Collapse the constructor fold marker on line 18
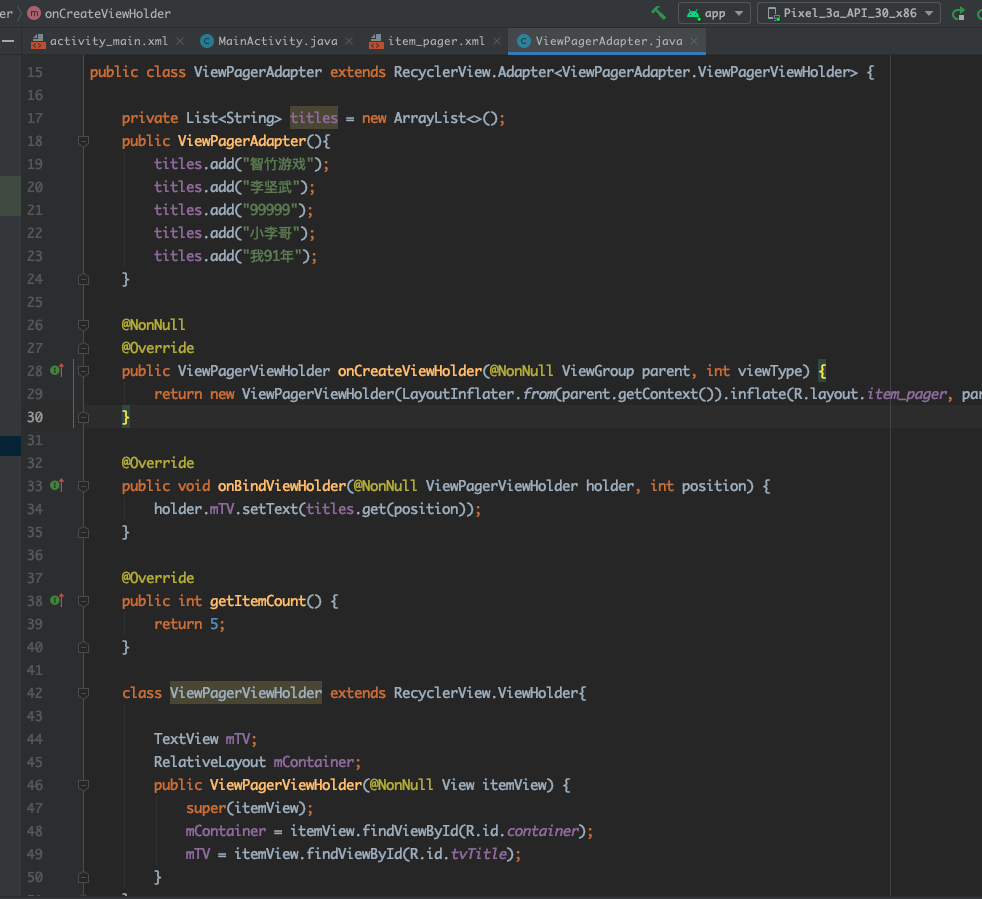Screen dimensions: 982x899 click(83, 141)
